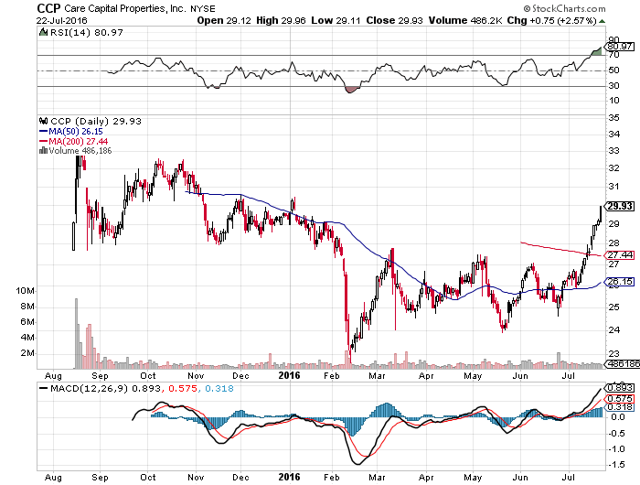This screenshot has height=485, width=640.
Task: Click the Jul label under the MACD panel
Action: click(568, 477)
